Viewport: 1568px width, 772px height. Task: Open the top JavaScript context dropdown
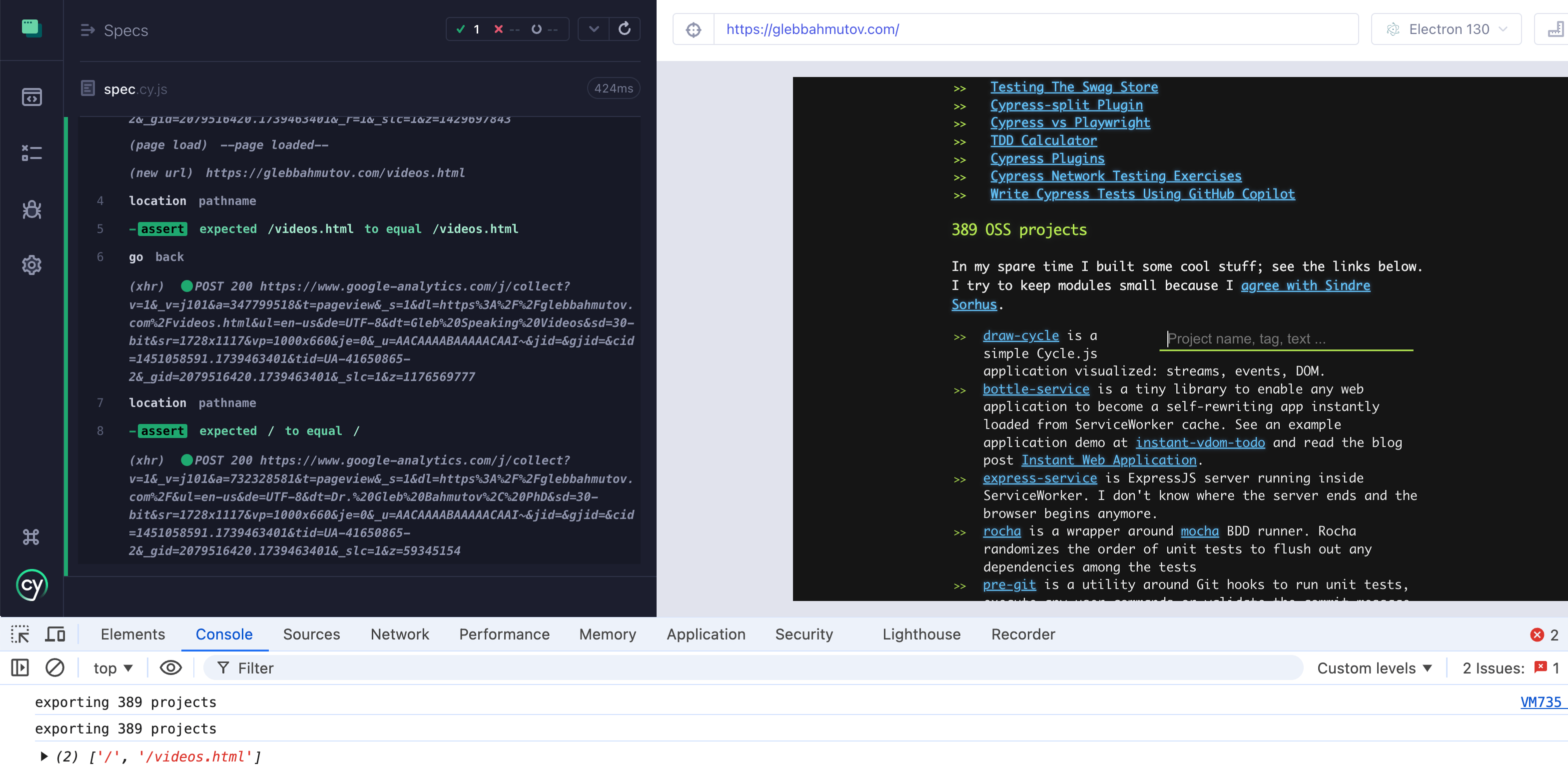pos(112,668)
